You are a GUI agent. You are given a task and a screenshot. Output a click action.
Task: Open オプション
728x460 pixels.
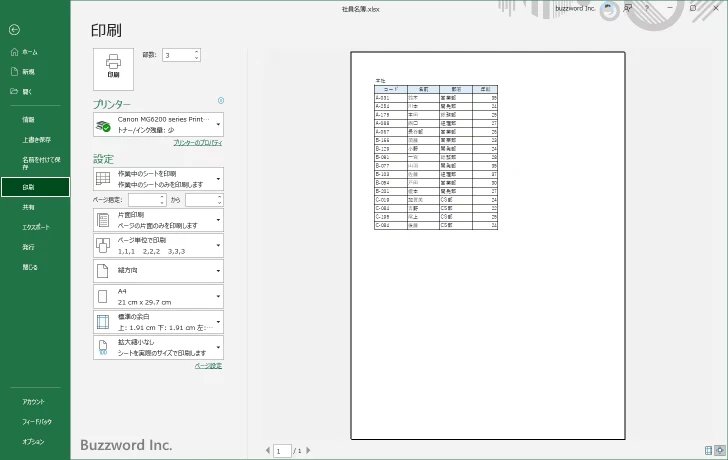coord(33,441)
